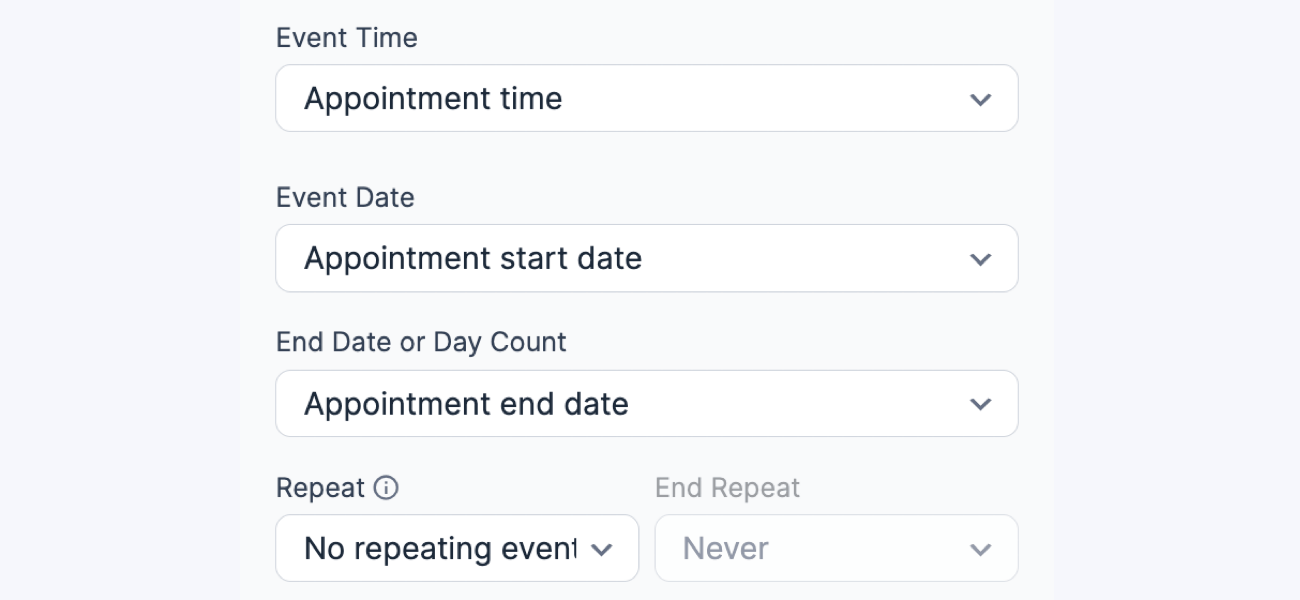Click the chevron on the Event Time dropdown

[980, 98]
